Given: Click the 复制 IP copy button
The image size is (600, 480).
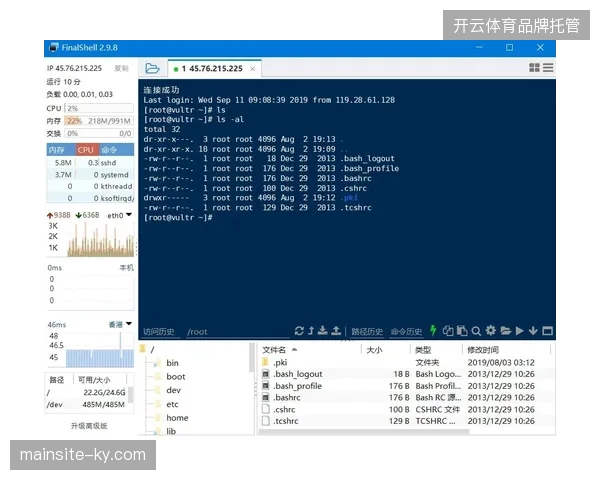Looking at the screenshot, I should point(121,68).
